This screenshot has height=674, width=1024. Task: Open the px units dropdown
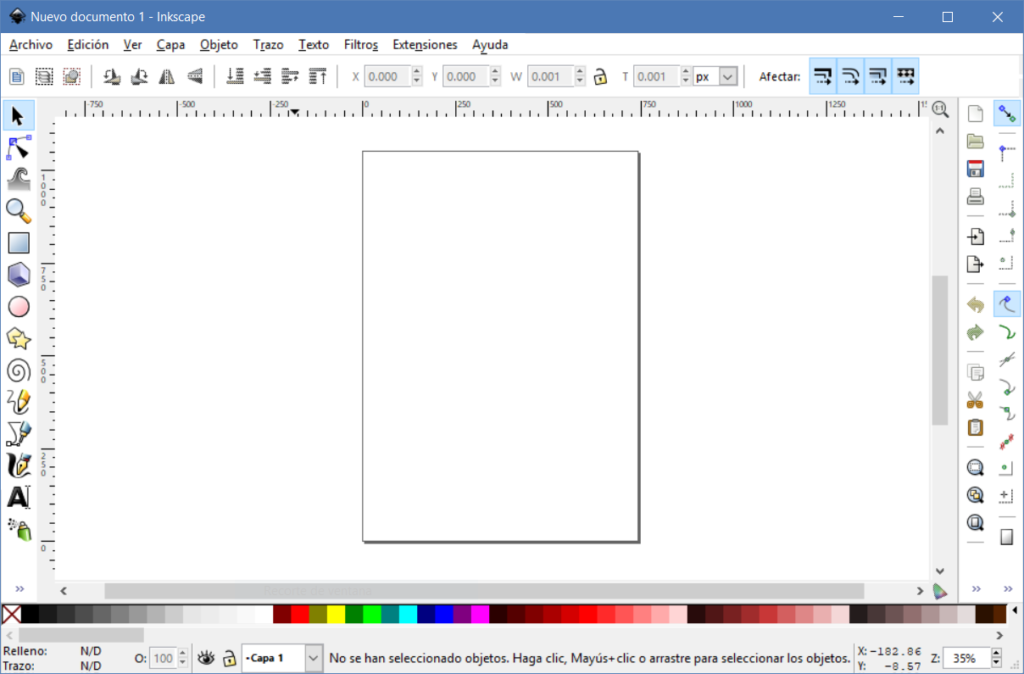(726, 76)
